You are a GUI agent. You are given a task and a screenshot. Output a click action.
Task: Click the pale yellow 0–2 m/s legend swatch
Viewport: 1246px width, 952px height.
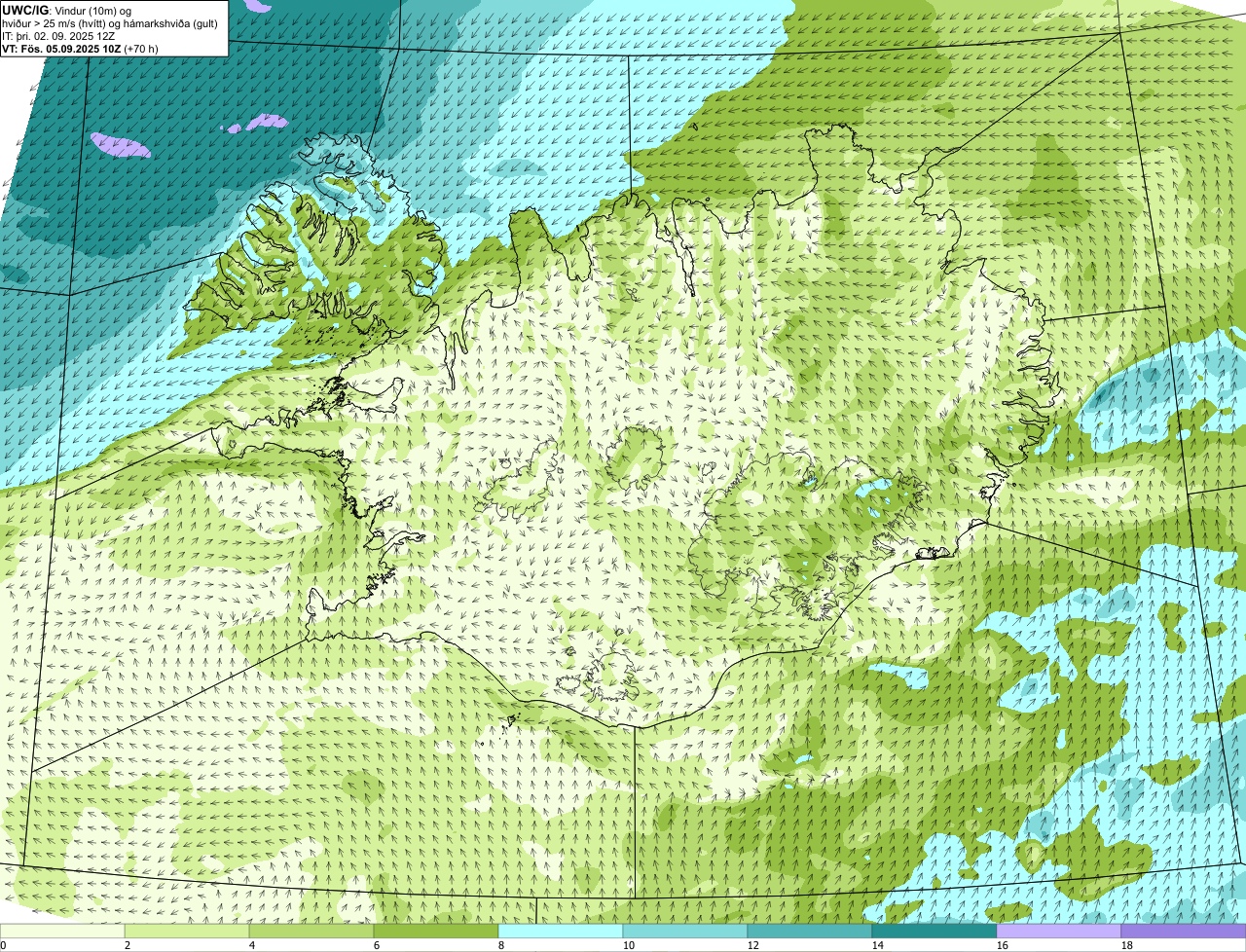(62, 931)
